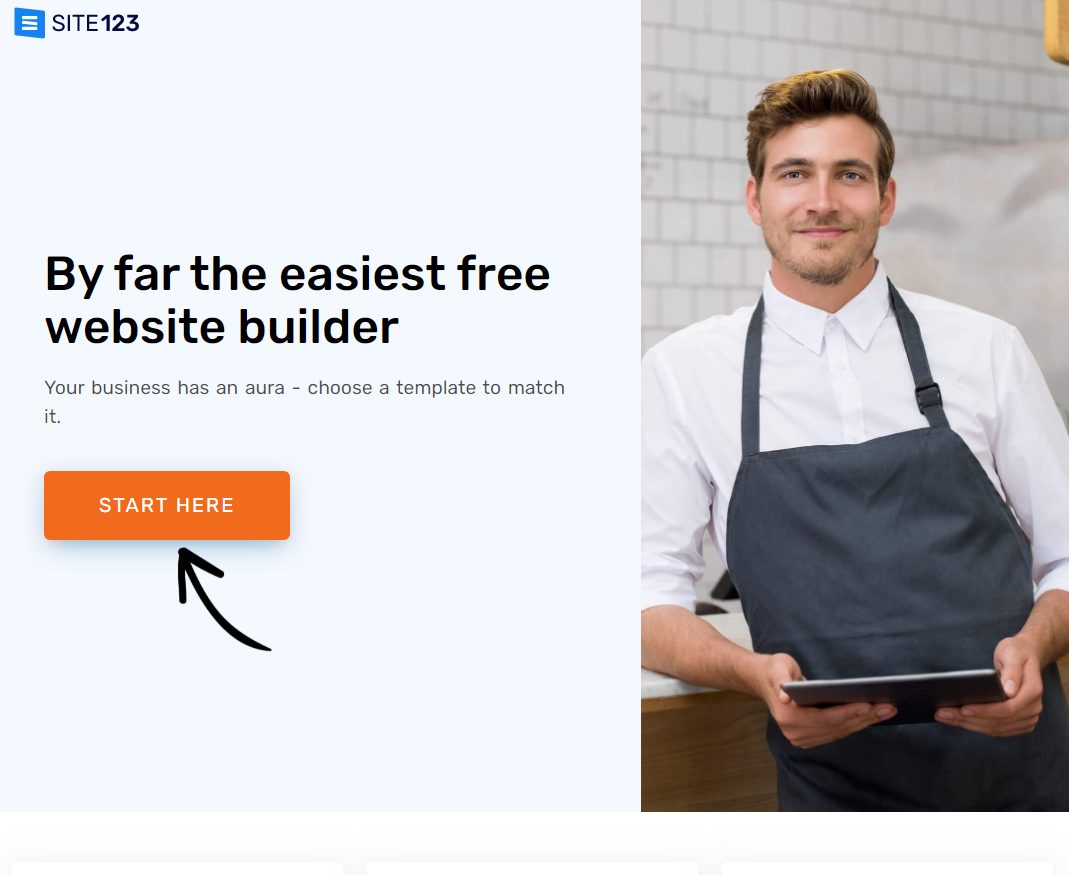Click the blue SITE123 logo icon
Image resolution: width=1069 pixels, height=875 pixels.
click(x=29, y=23)
